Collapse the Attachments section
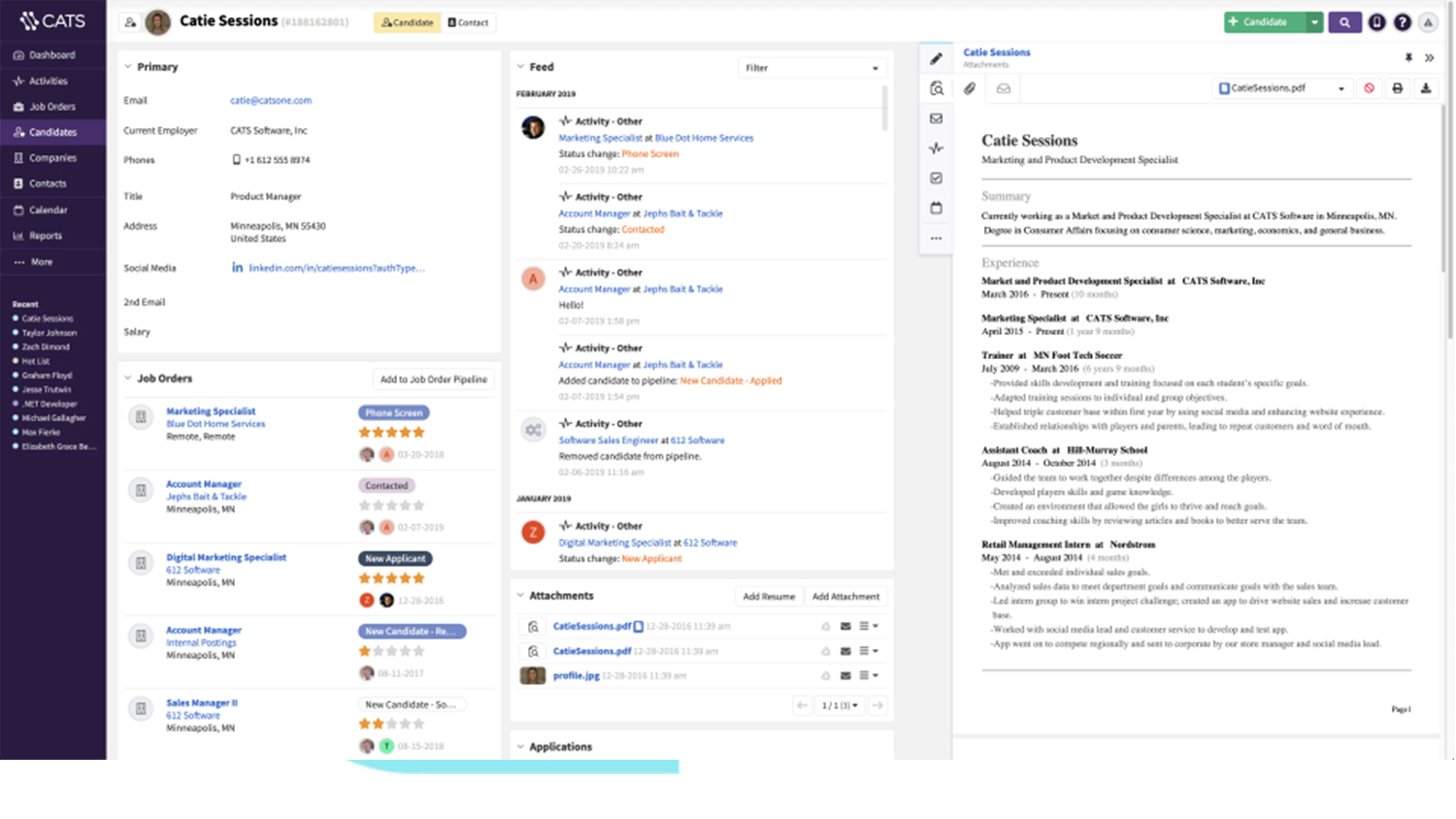This screenshot has height=819, width=1456. point(520,596)
